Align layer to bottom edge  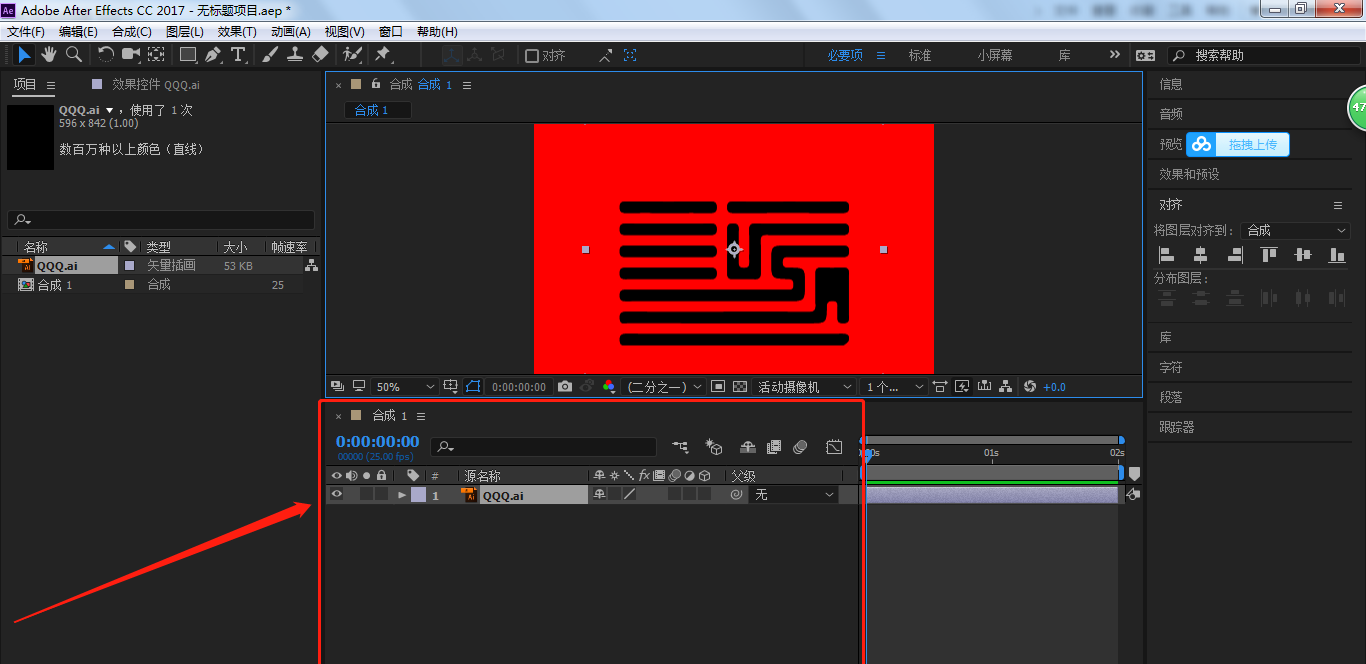coord(1337,255)
